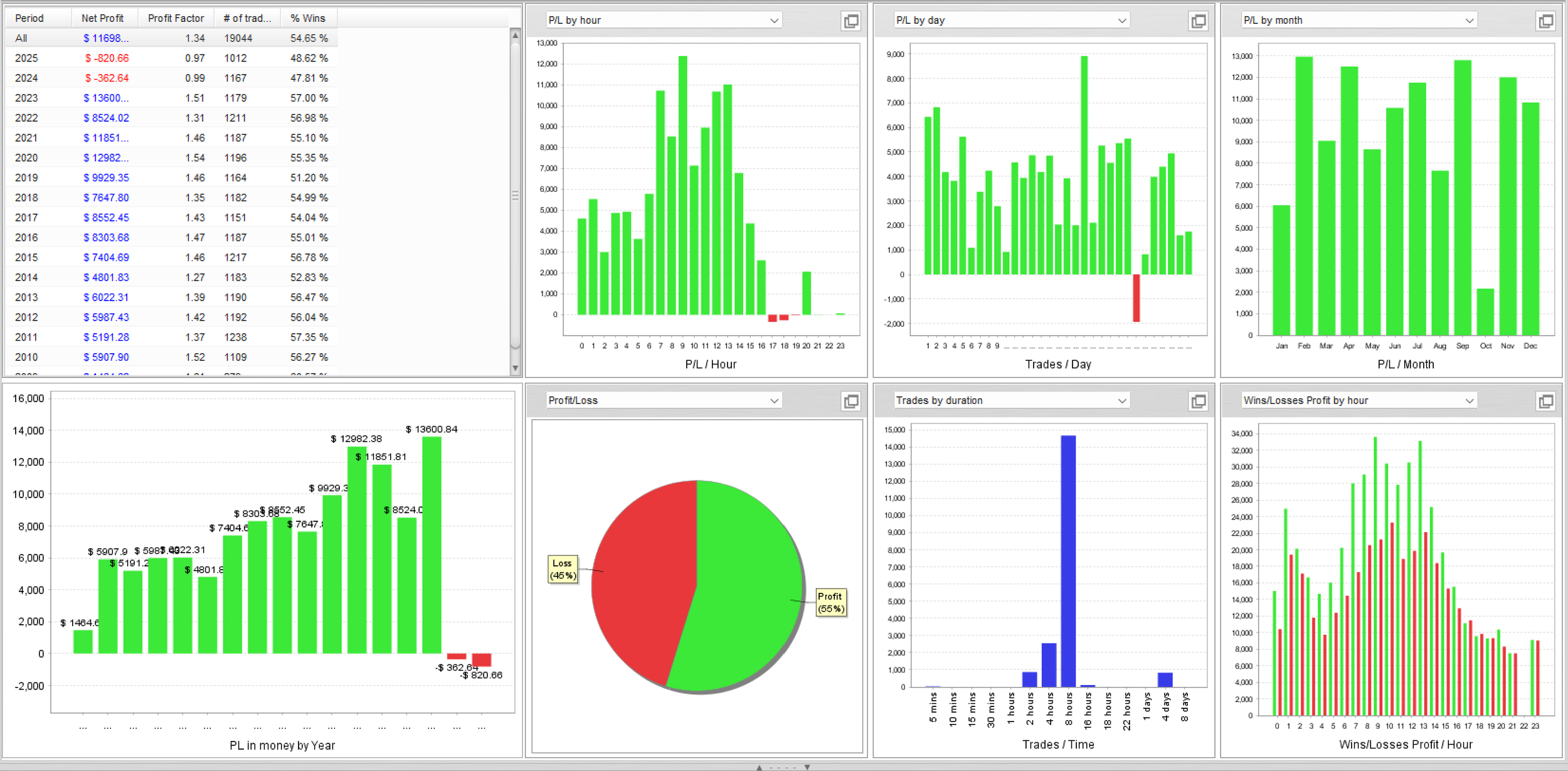
Task: Pop out the P/L by month chart
Action: point(1545,21)
